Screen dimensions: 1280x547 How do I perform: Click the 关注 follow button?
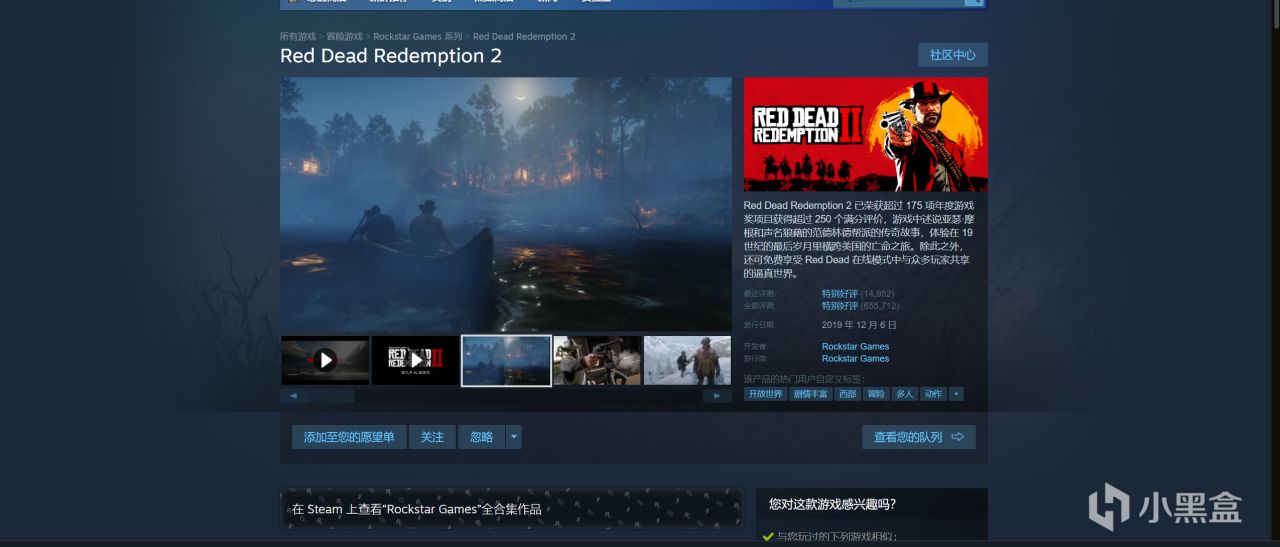[x=432, y=437]
